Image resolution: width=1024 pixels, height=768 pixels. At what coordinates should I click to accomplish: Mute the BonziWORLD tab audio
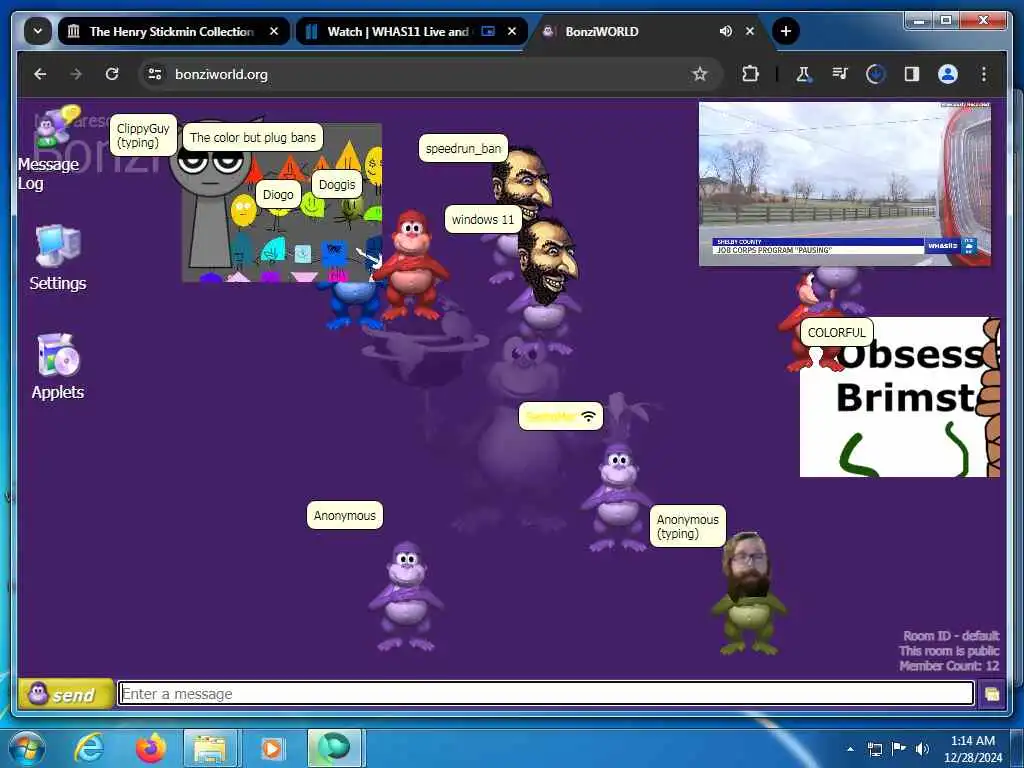tap(726, 31)
